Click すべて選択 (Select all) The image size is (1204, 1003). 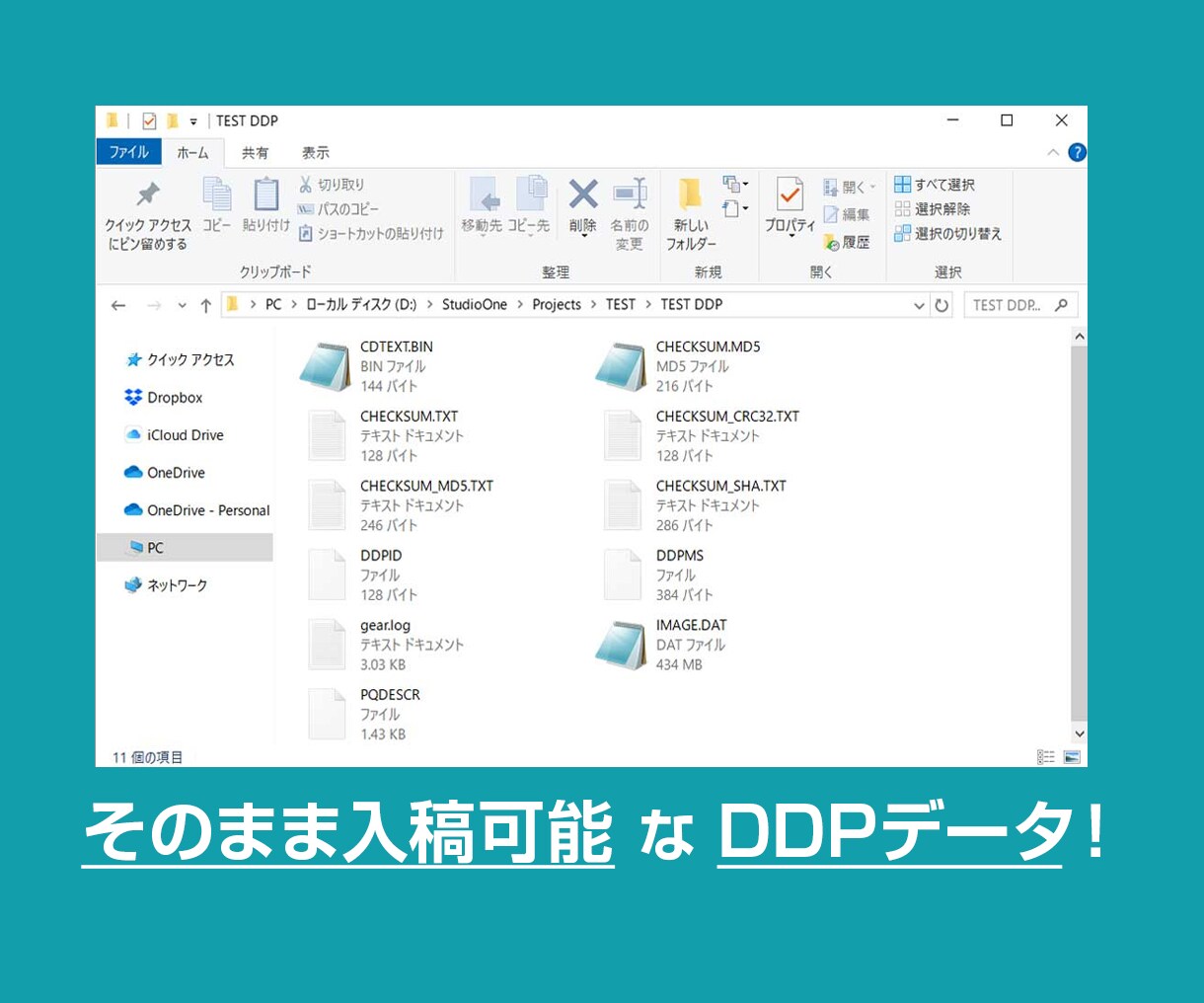pos(935,185)
